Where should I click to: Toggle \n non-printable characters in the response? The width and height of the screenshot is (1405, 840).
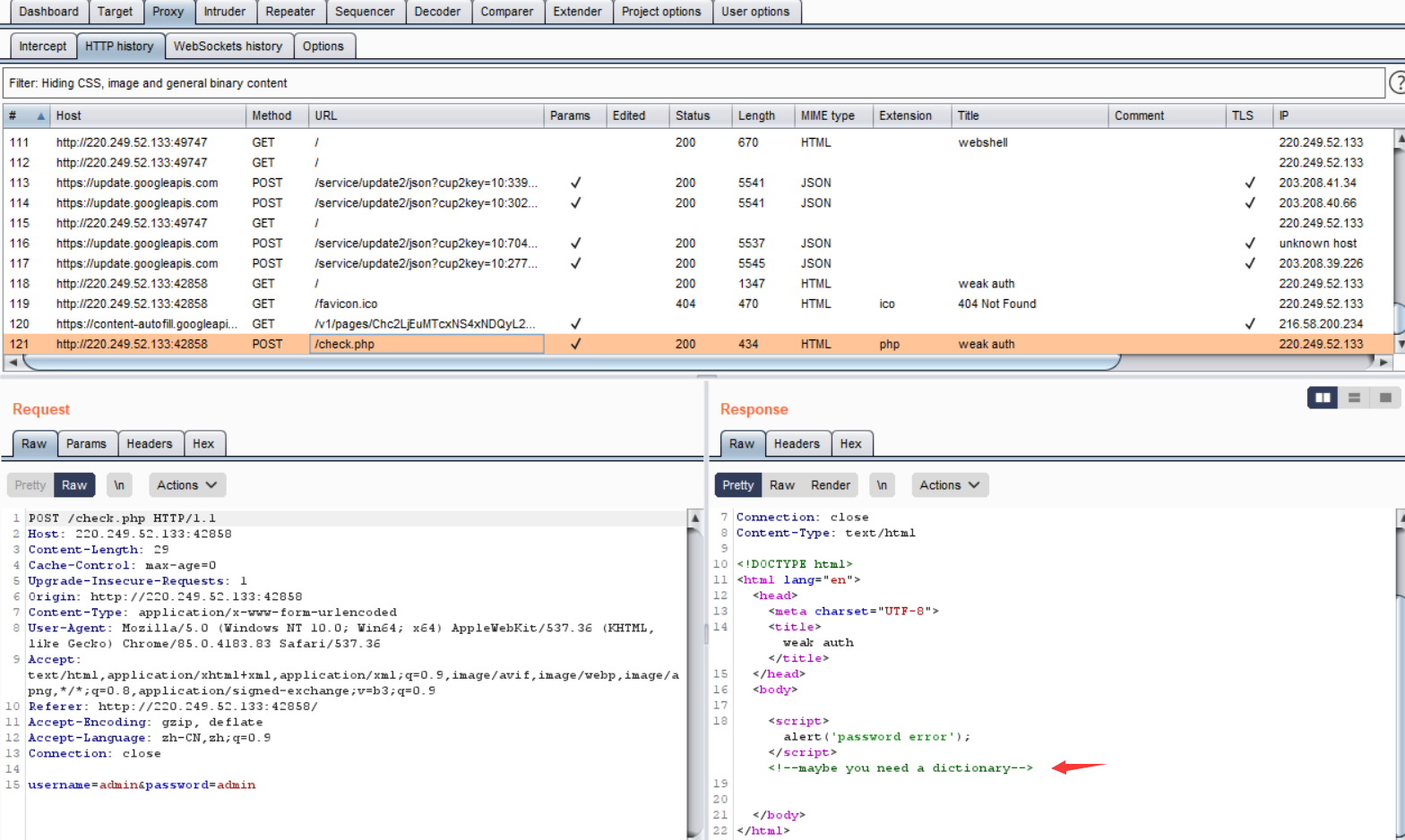(882, 485)
